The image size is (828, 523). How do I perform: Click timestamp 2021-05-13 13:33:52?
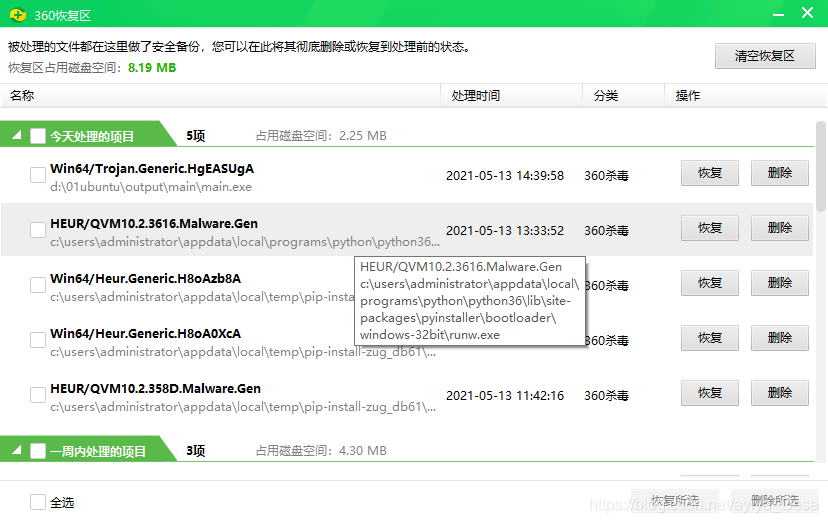505,230
